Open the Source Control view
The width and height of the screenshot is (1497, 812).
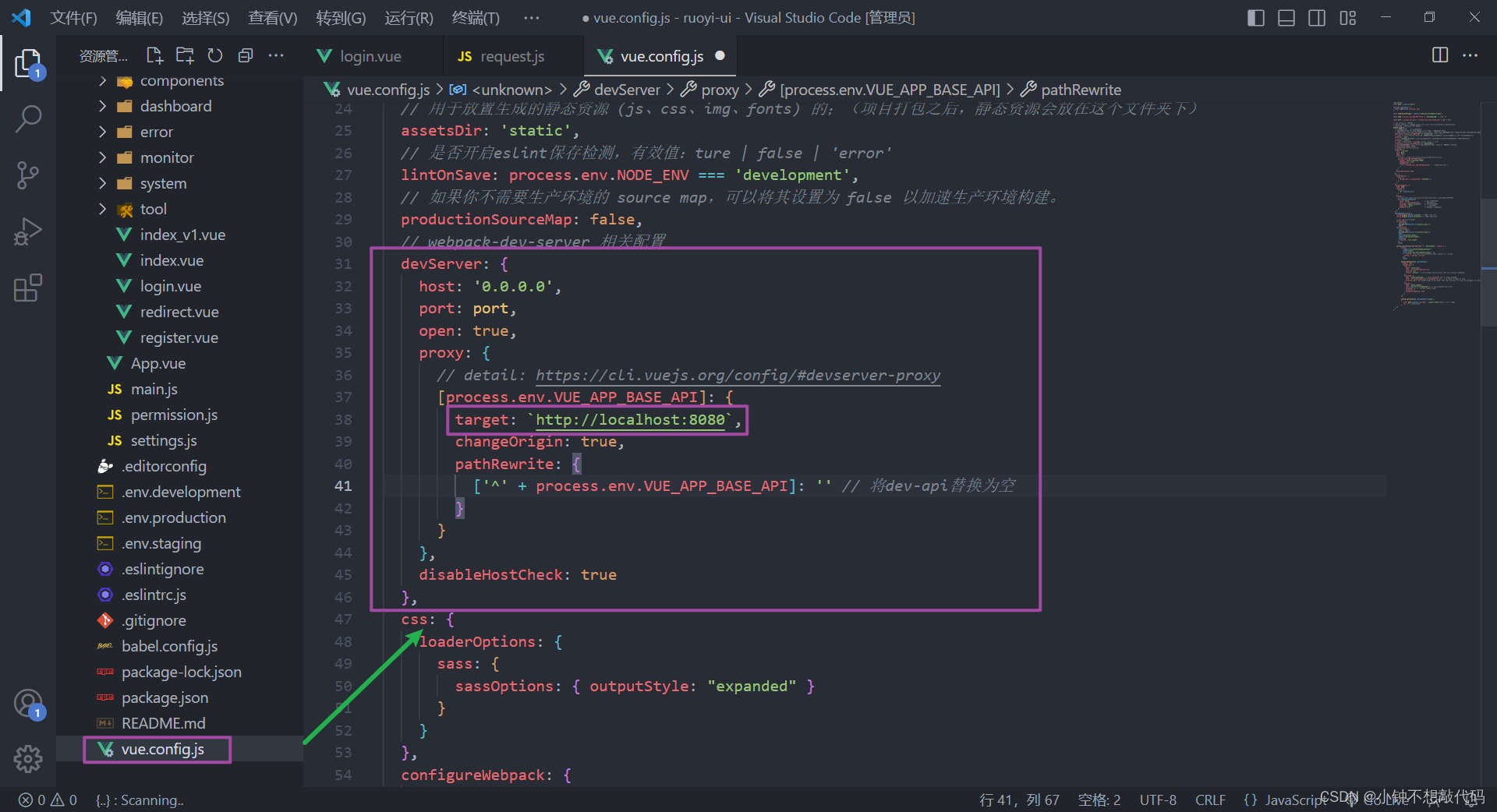(x=28, y=175)
